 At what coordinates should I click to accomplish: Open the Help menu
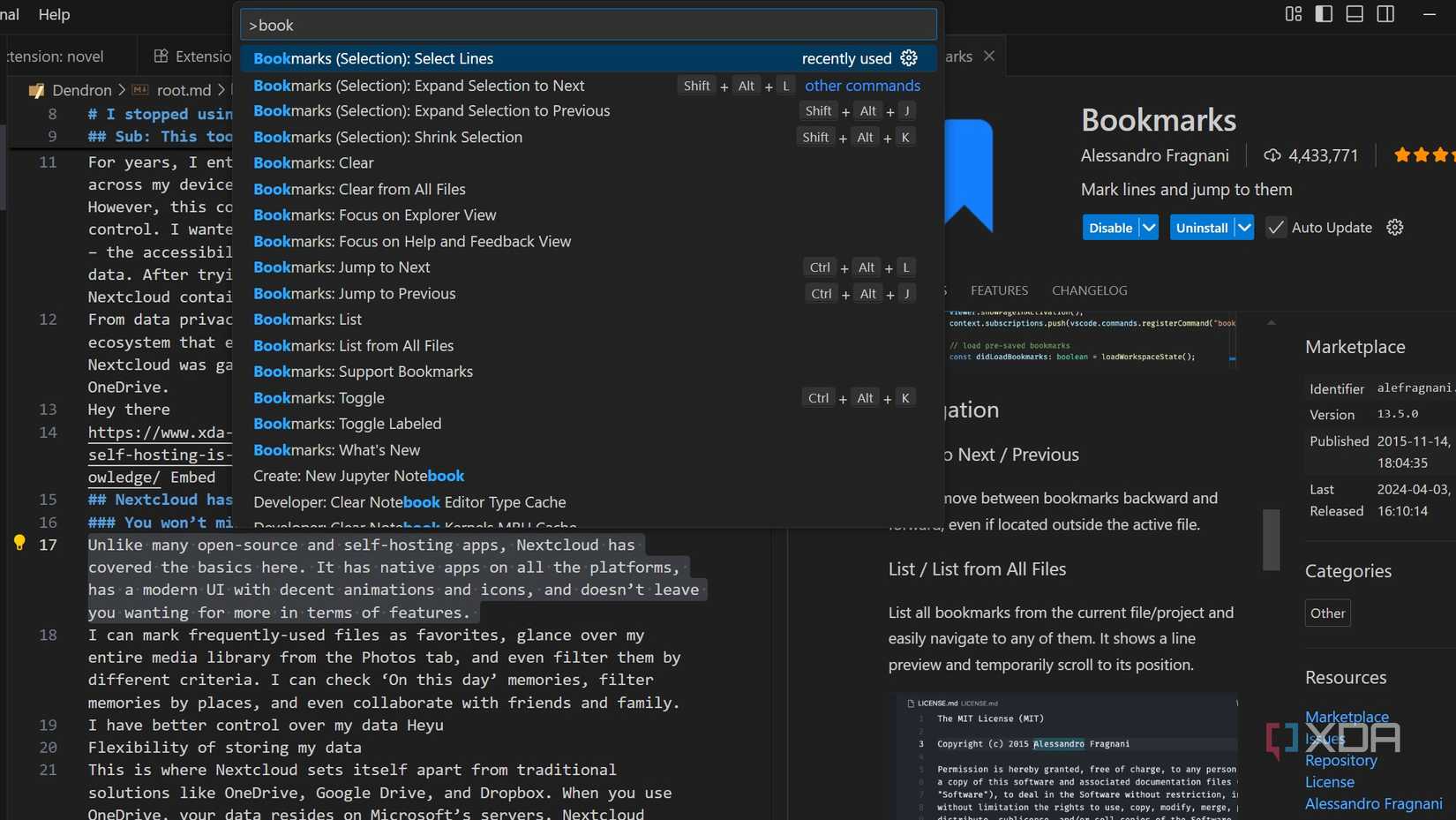tap(53, 14)
